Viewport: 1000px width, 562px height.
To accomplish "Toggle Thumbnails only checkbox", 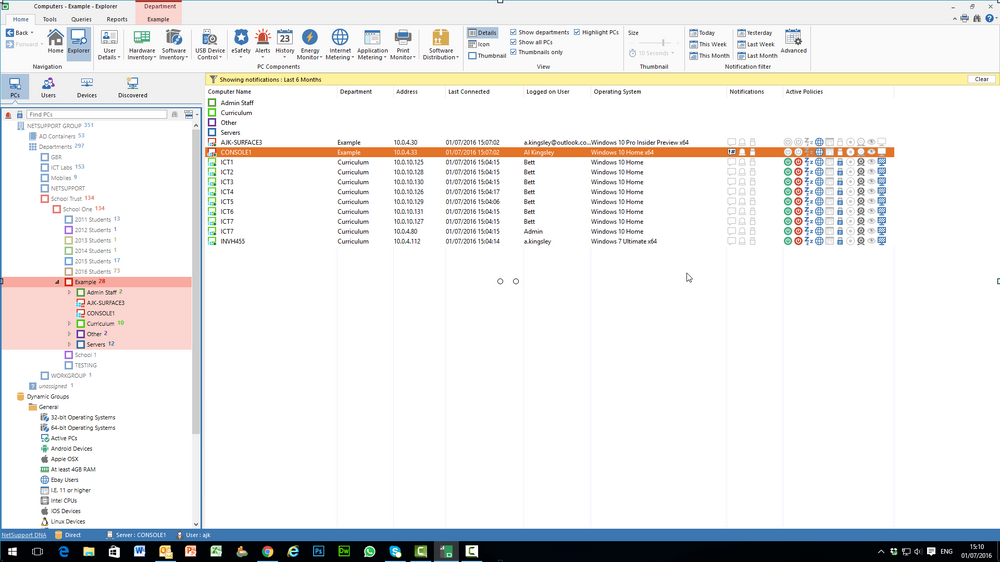I will 513,52.
